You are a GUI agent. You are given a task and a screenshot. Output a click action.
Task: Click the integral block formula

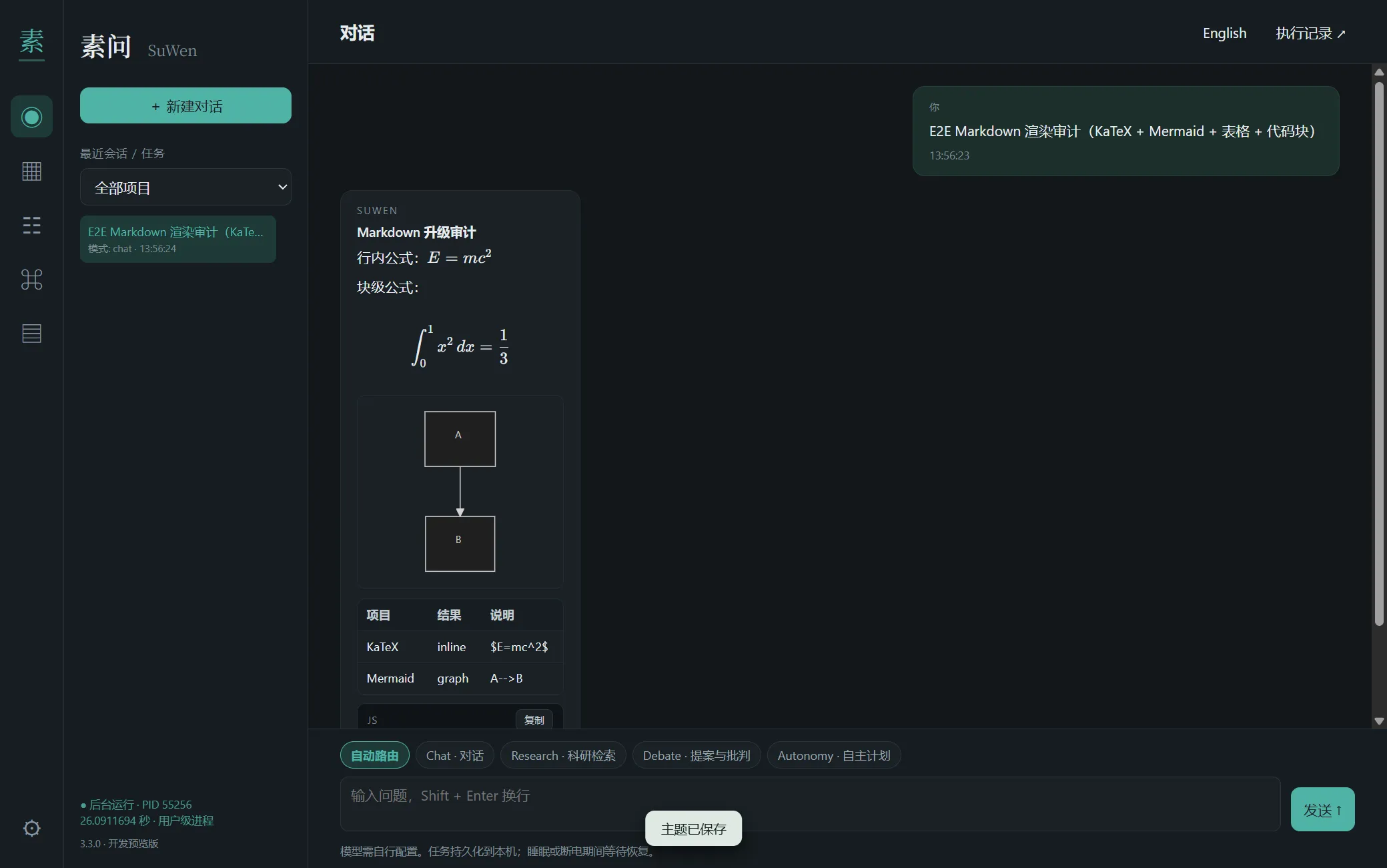tap(460, 347)
